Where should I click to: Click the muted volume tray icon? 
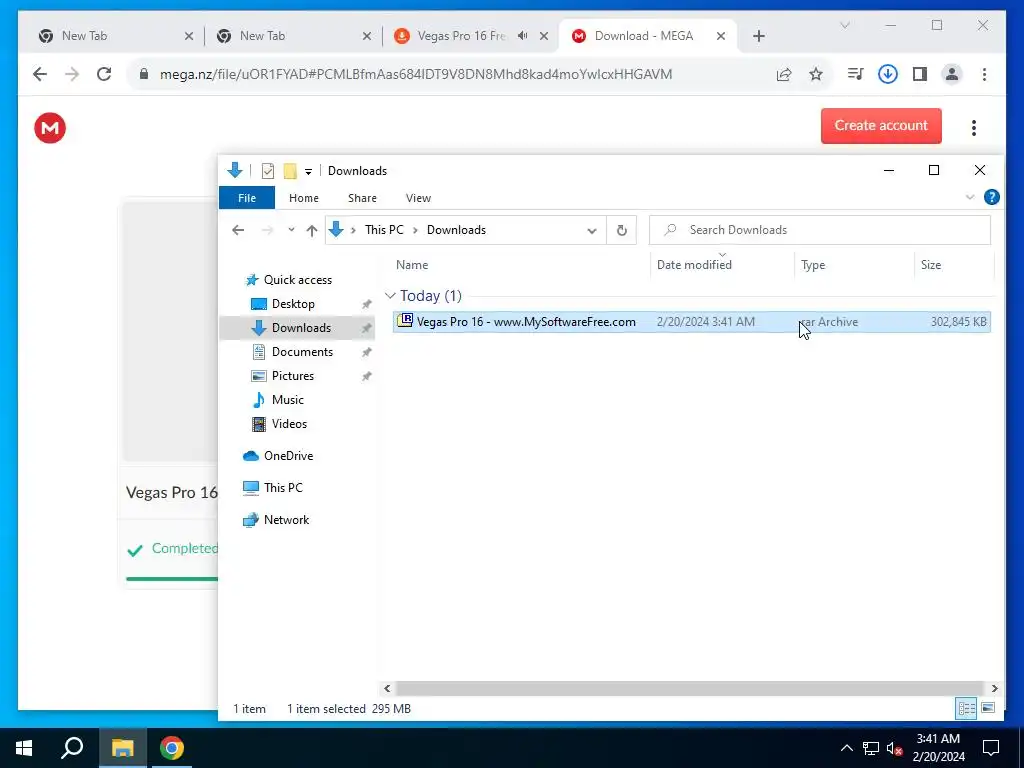click(894, 748)
